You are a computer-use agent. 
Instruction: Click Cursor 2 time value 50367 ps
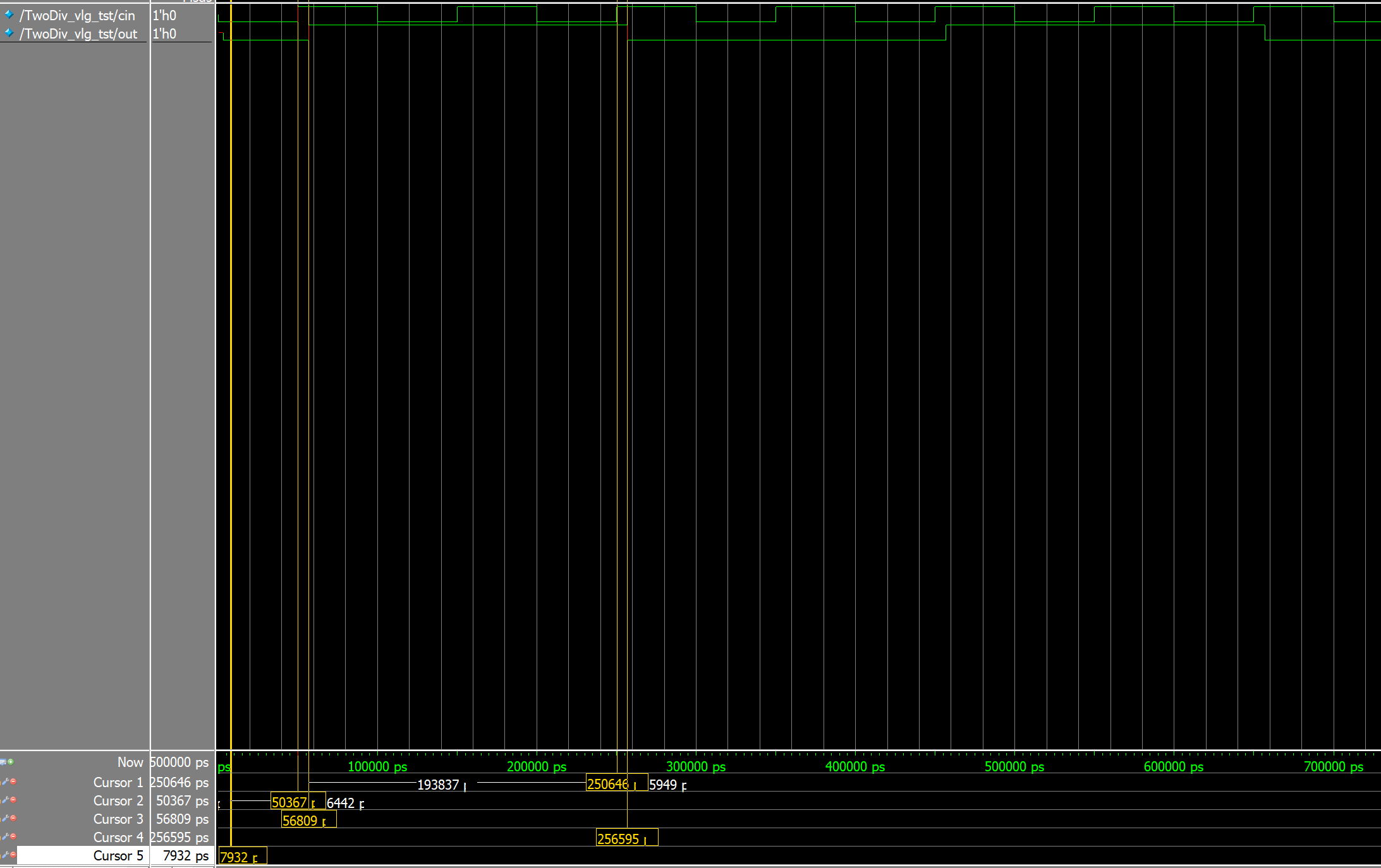pos(182,801)
